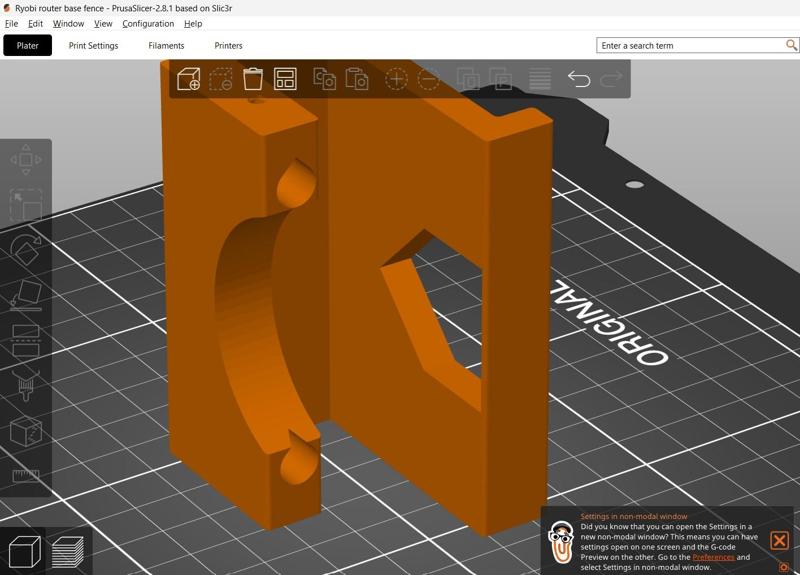Click the Copy icon in toolbar
This screenshot has width=800, height=575.
pos(324,79)
